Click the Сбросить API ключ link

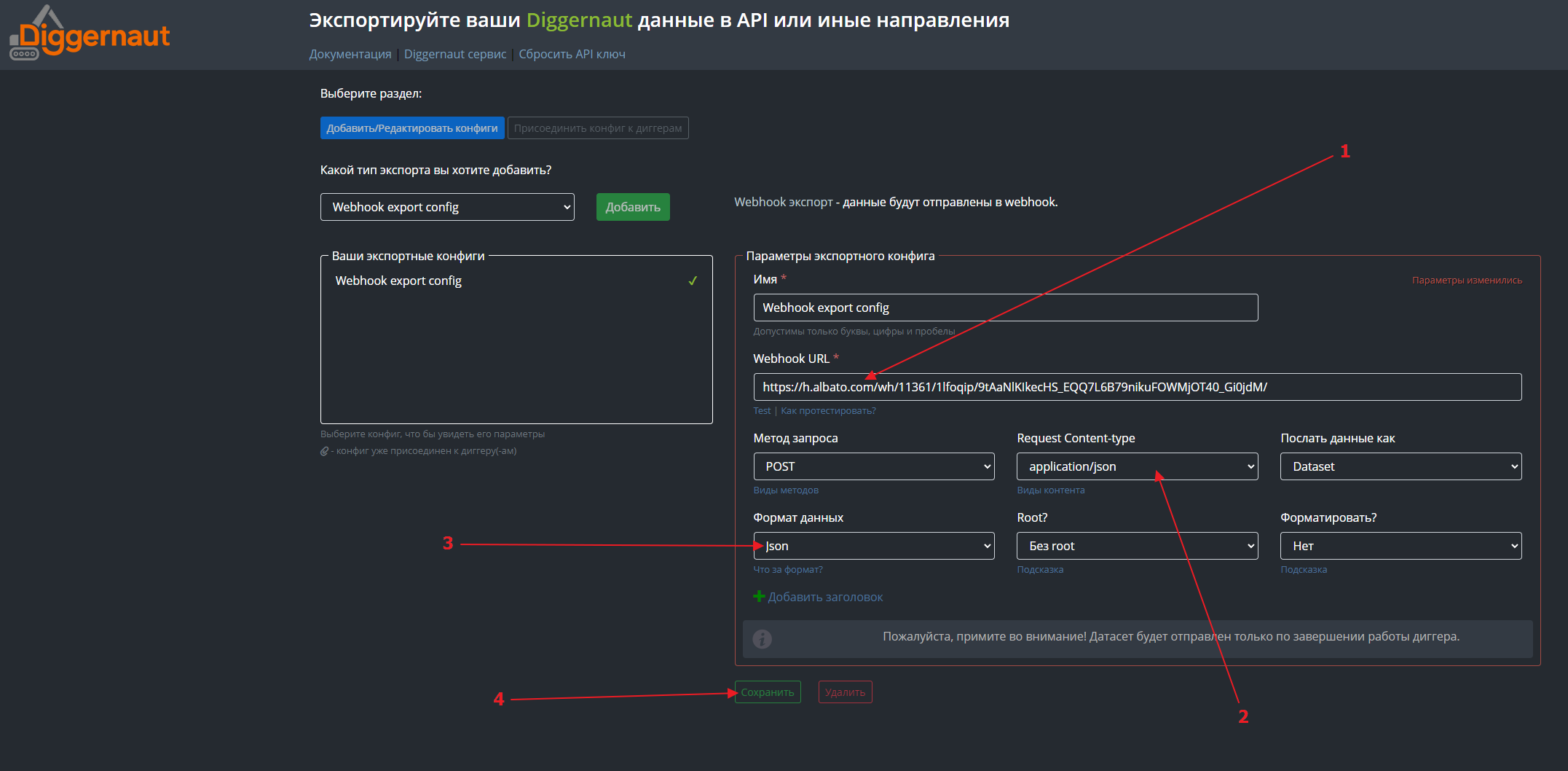click(572, 54)
